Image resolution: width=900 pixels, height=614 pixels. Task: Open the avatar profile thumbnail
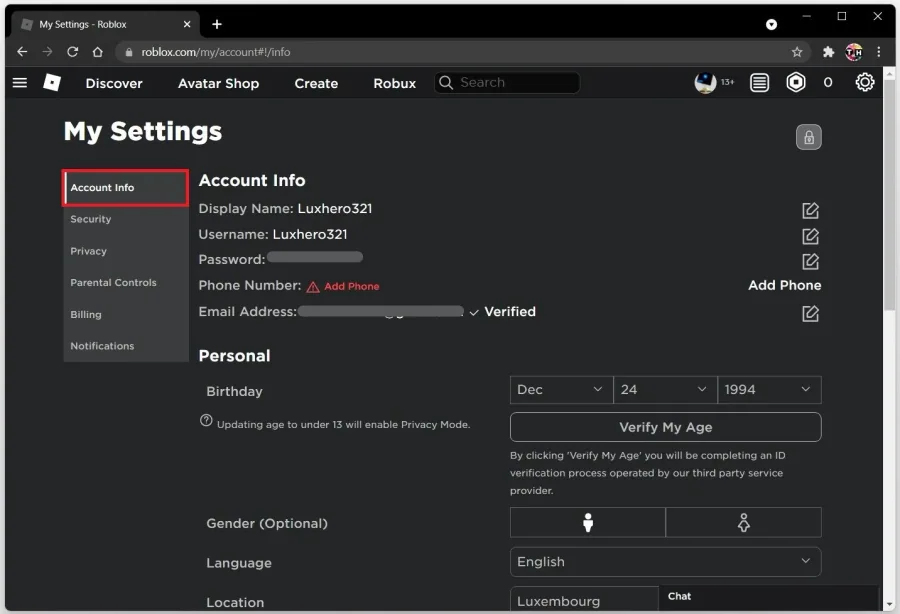click(x=705, y=83)
